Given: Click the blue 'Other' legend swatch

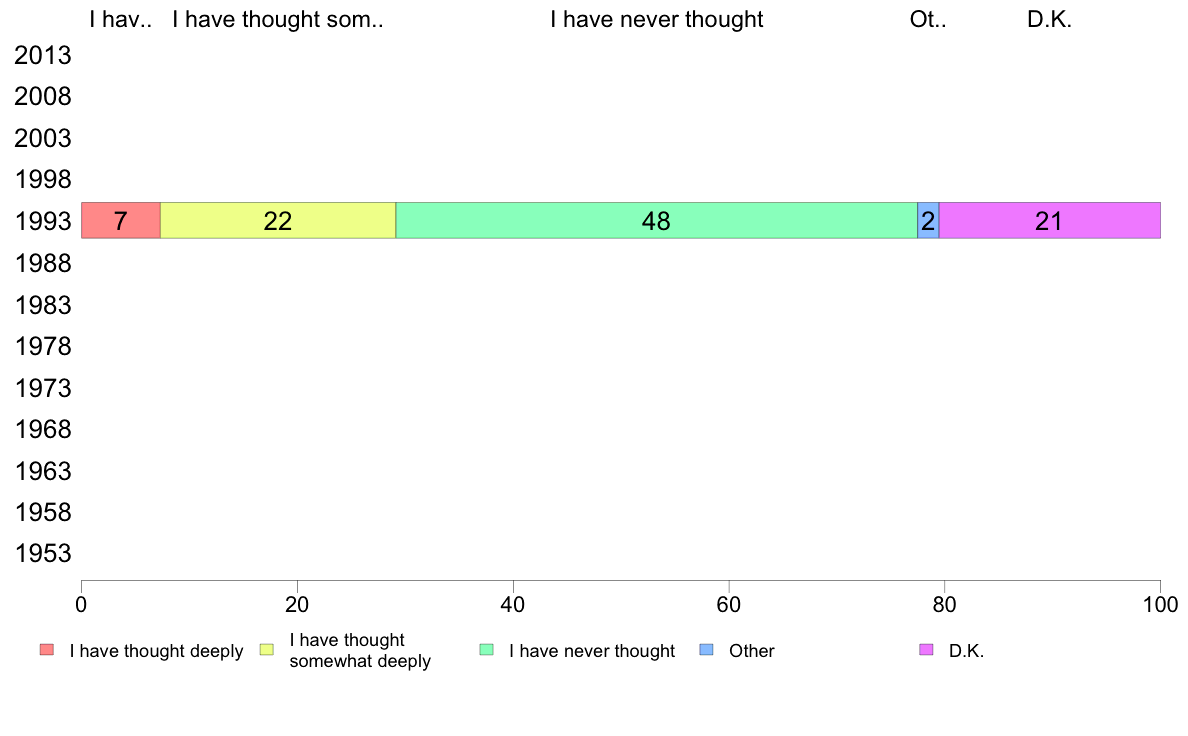Looking at the screenshot, I should click(706, 650).
